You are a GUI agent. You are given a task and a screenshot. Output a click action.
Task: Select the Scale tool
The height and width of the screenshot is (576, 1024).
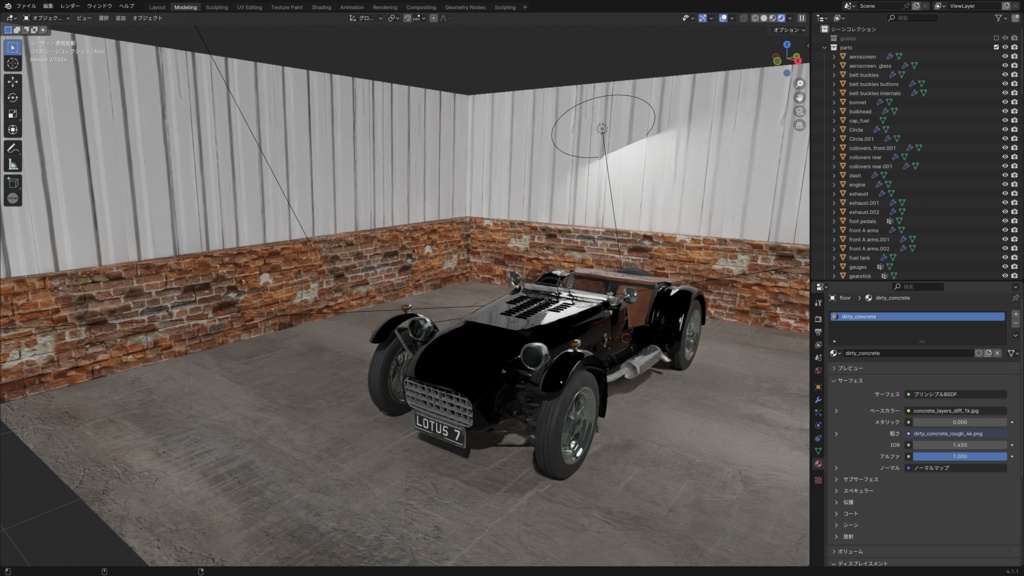point(12,114)
